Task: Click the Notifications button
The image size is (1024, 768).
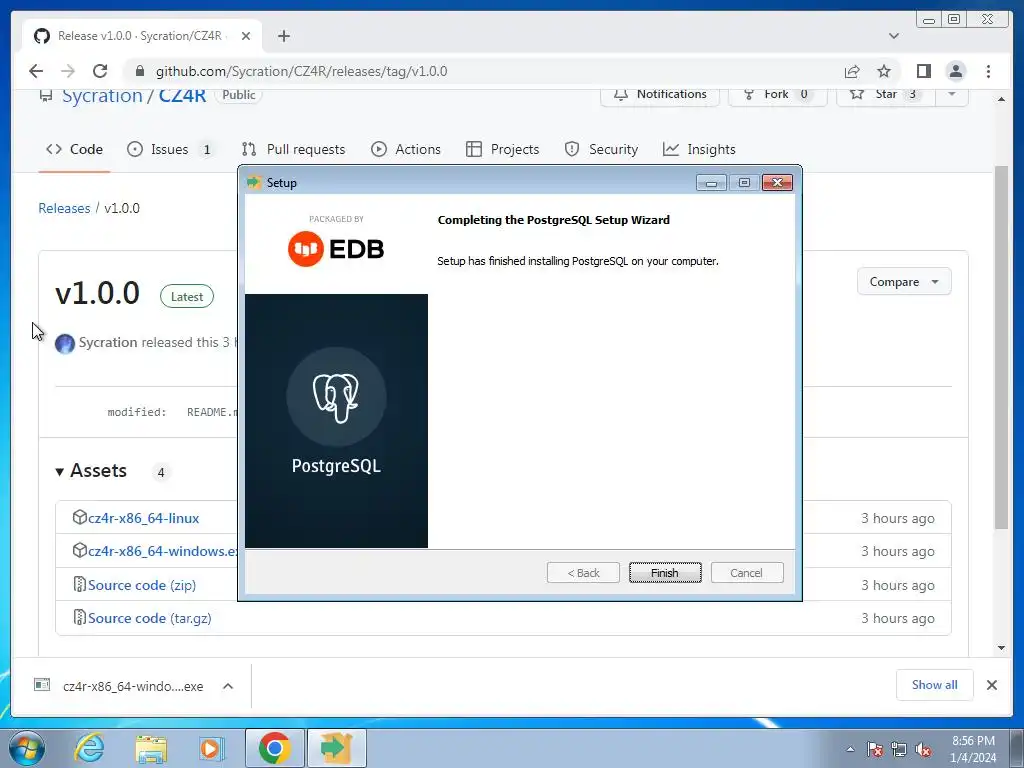Action: click(x=660, y=95)
